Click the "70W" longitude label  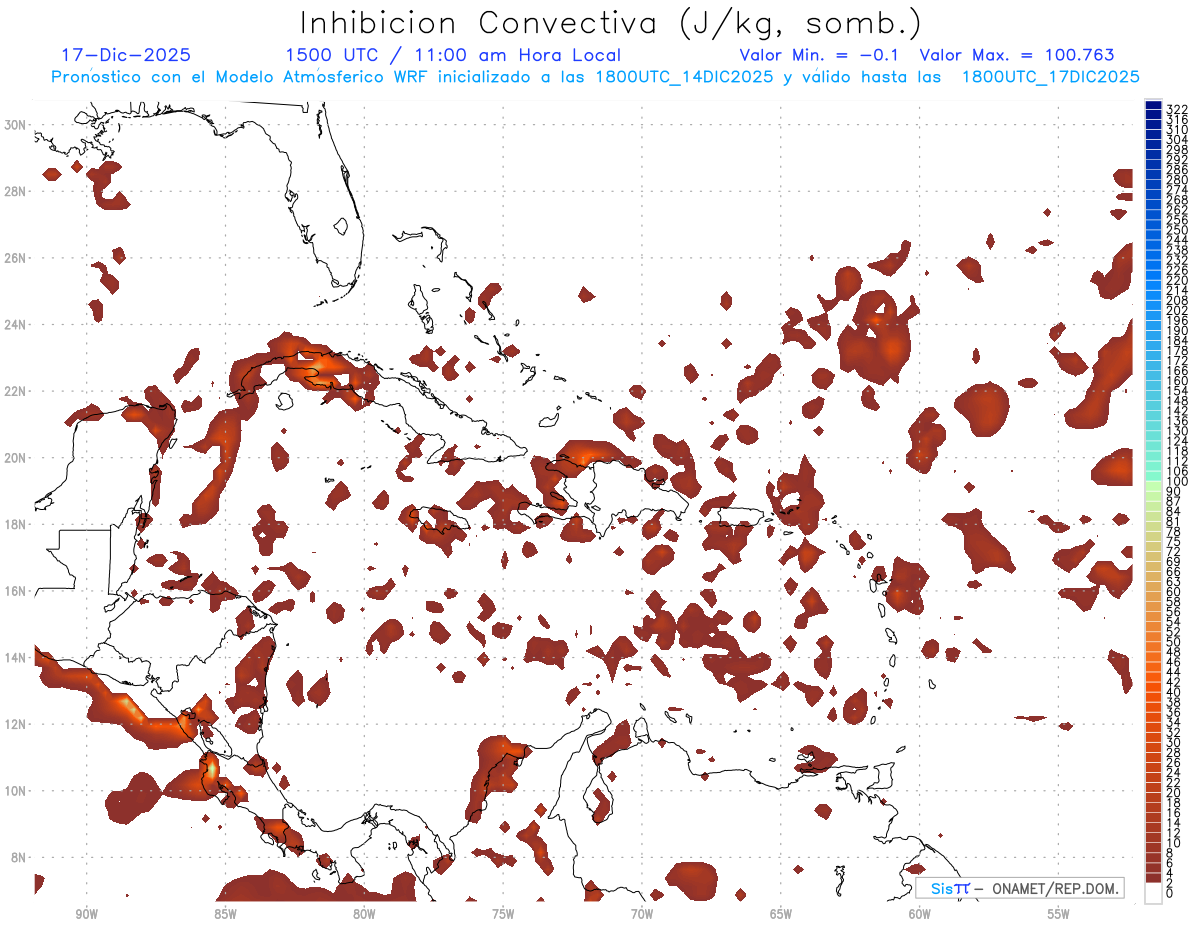coord(642,914)
